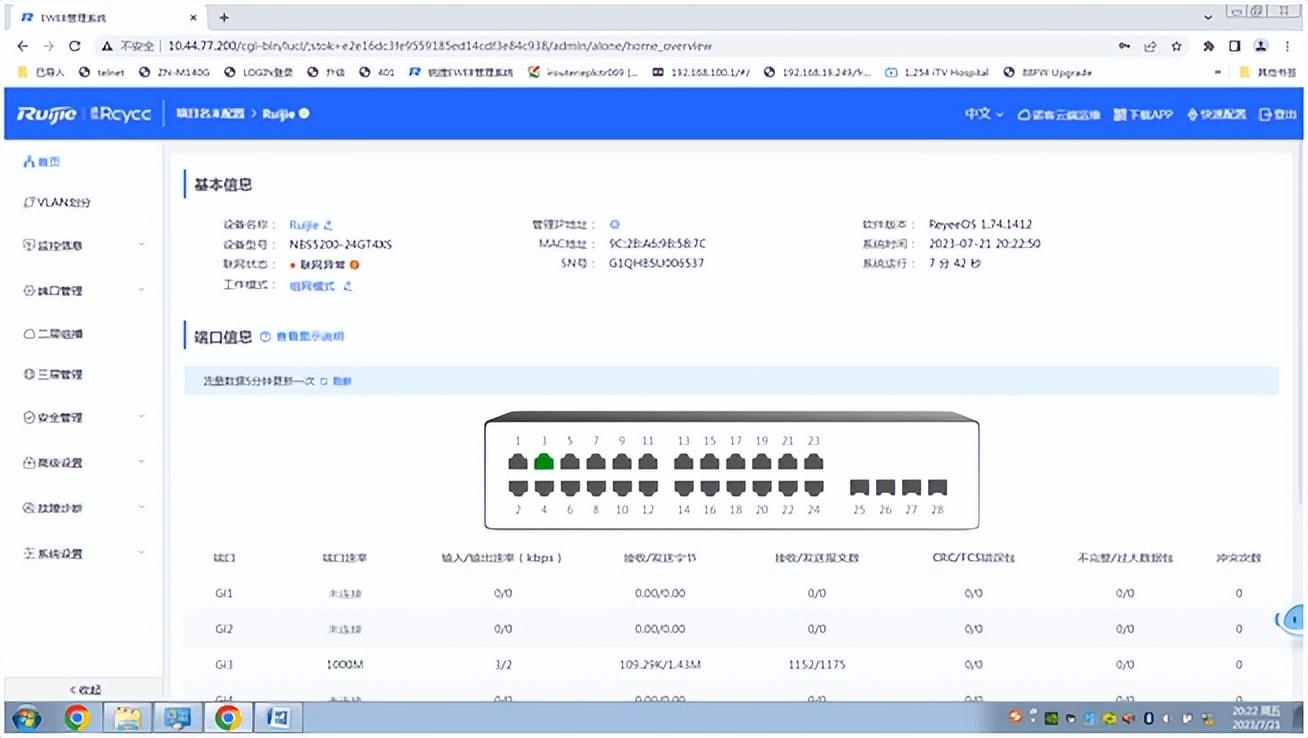Open the cloud management link in header
Viewport: 1308px width, 738px height.
coord(1059,114)
